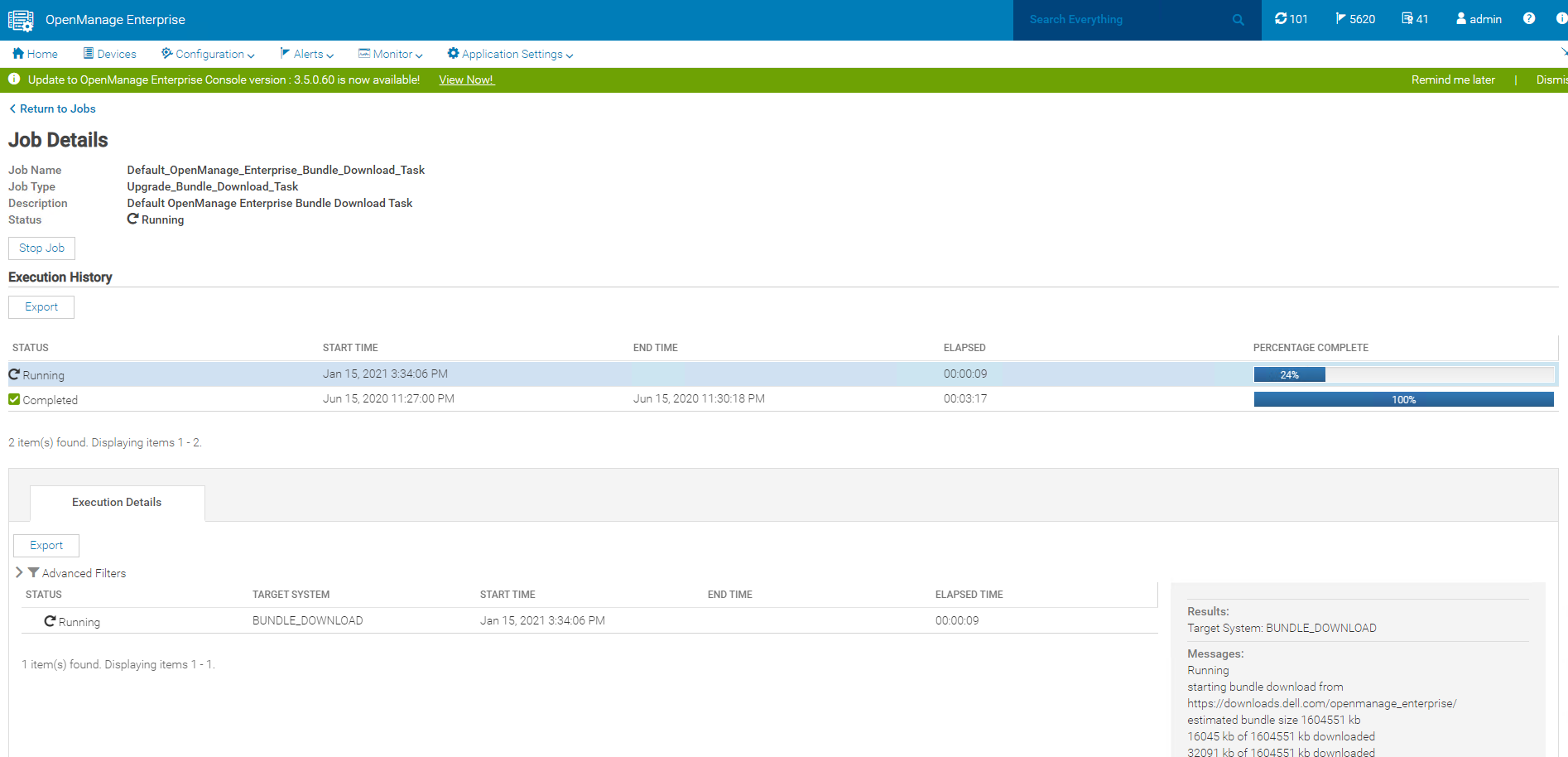Viewport: 1568px width, 757px height.
Task: Click the BUNDLE_DOWNLOAD target system cell
Action: (x=307, y=620)
